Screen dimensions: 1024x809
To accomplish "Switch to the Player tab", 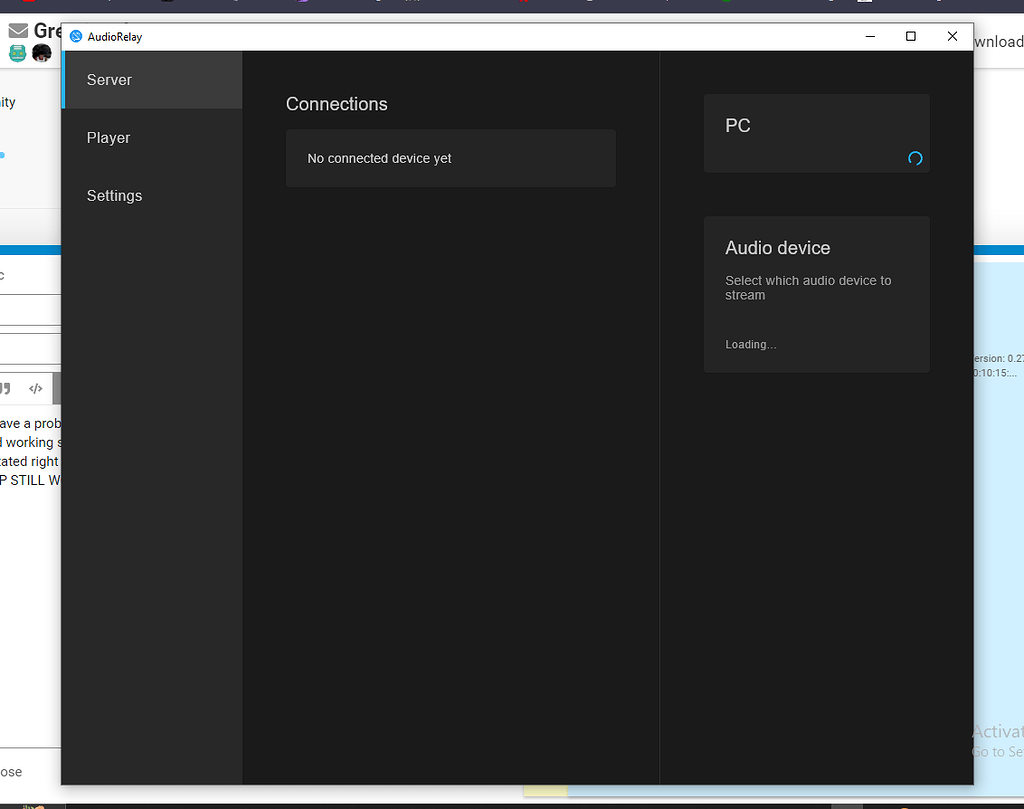I will point(152,138).
